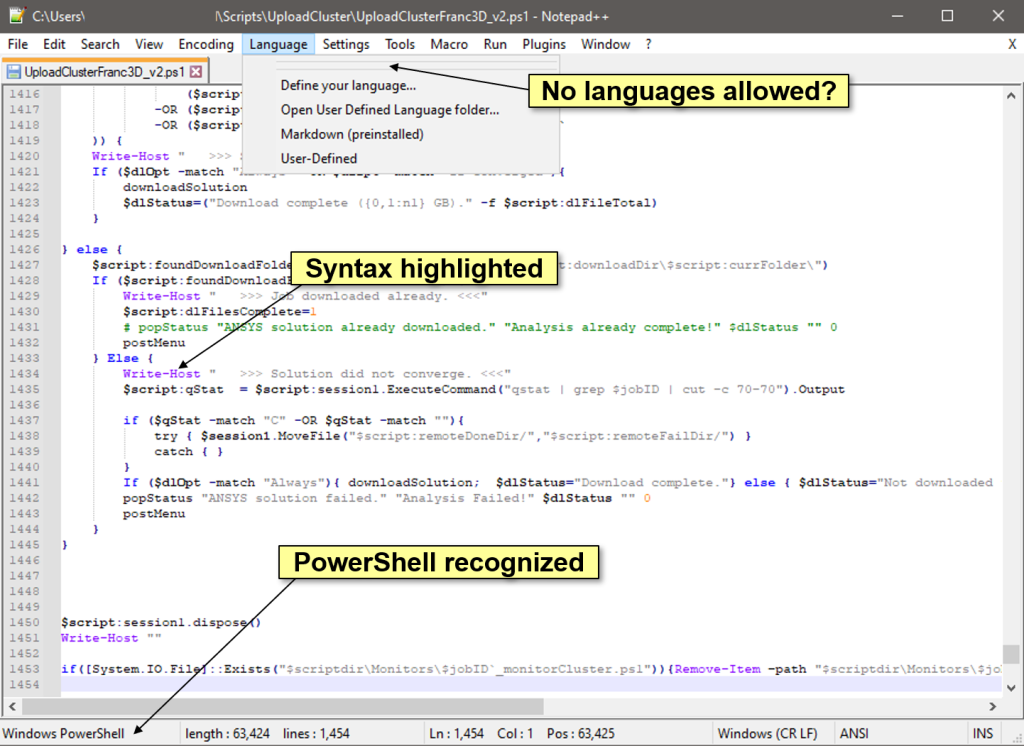Open the File menu
Image resolution: width=1024 pixels, height=746 pixels.
18,44
